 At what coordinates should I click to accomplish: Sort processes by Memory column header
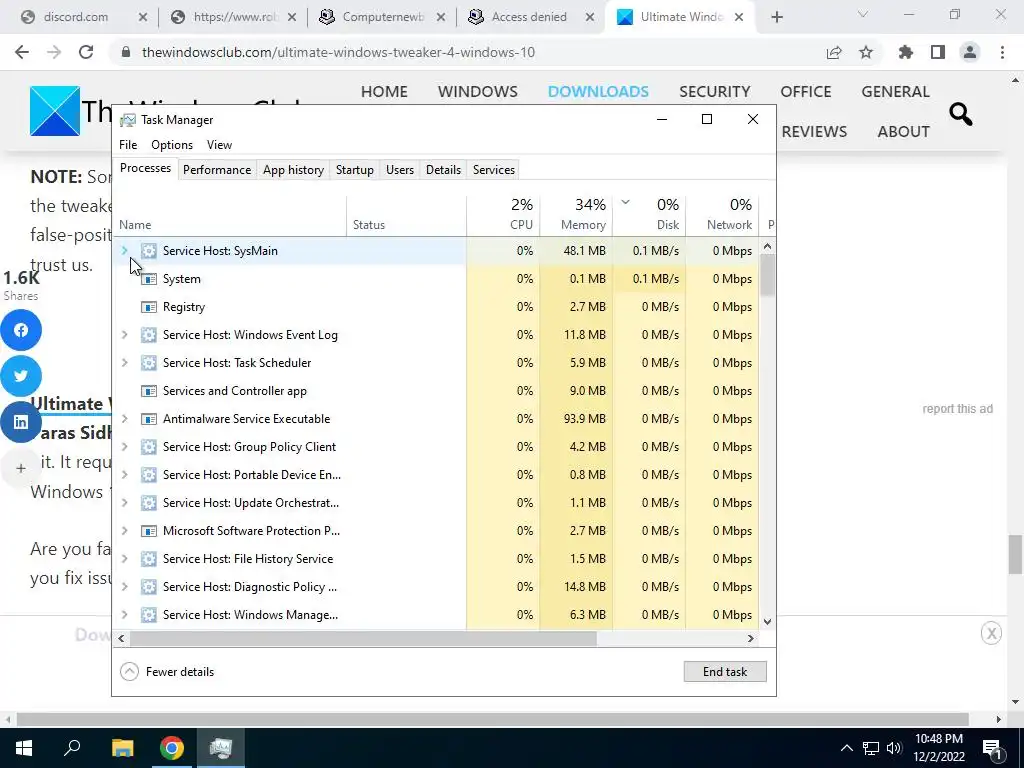(x=577, y=215)
